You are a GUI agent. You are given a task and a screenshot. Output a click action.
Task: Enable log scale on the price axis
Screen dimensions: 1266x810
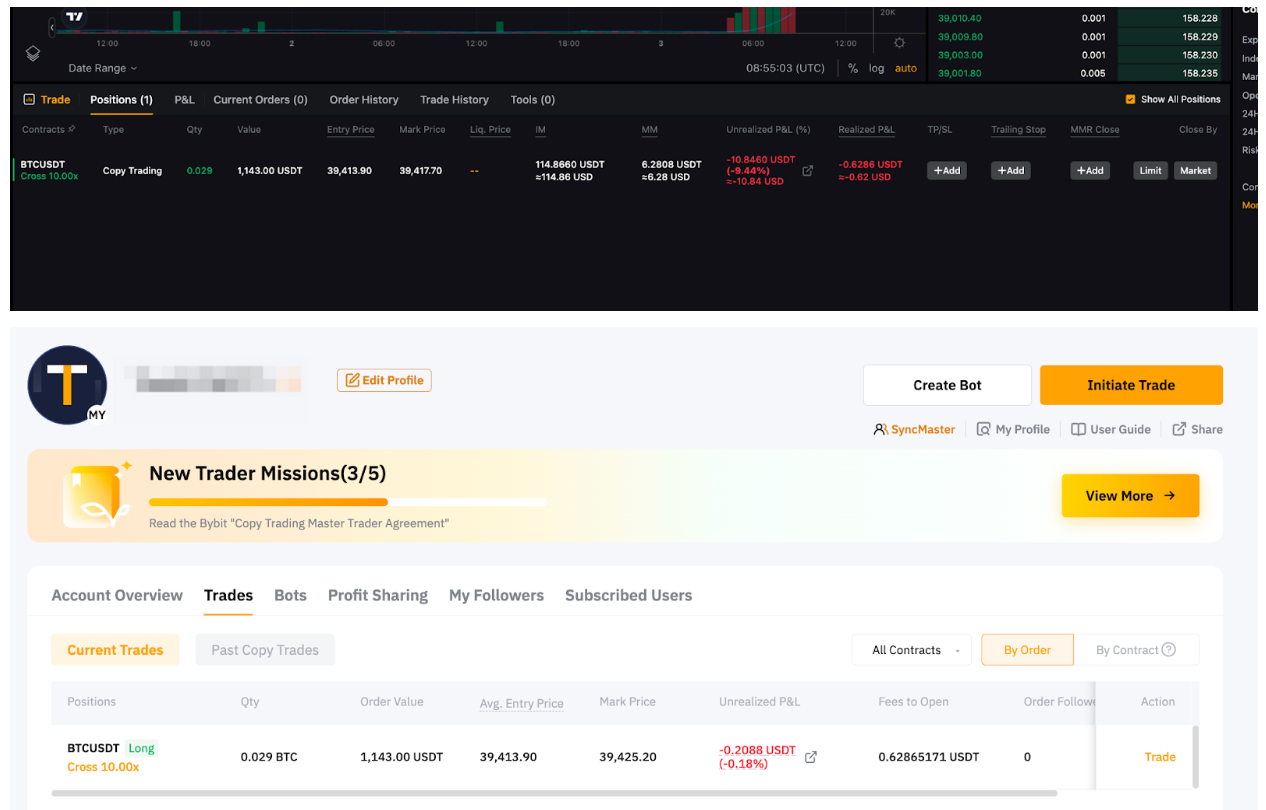click(x=877, y=68)
